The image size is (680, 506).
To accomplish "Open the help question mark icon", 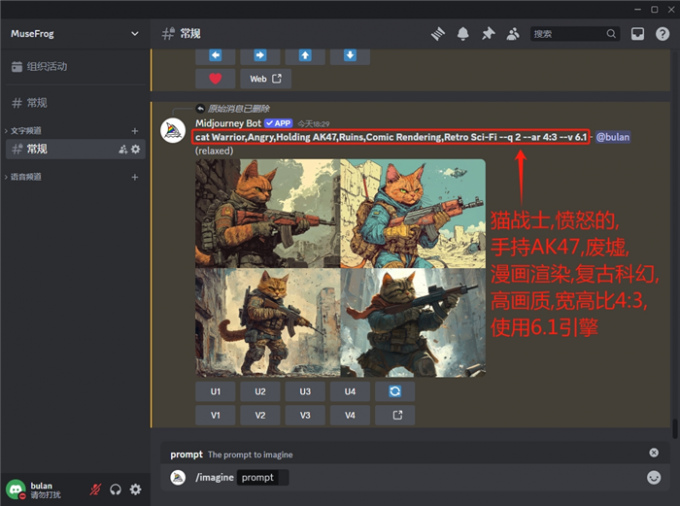I will click(x=662, y=34).
